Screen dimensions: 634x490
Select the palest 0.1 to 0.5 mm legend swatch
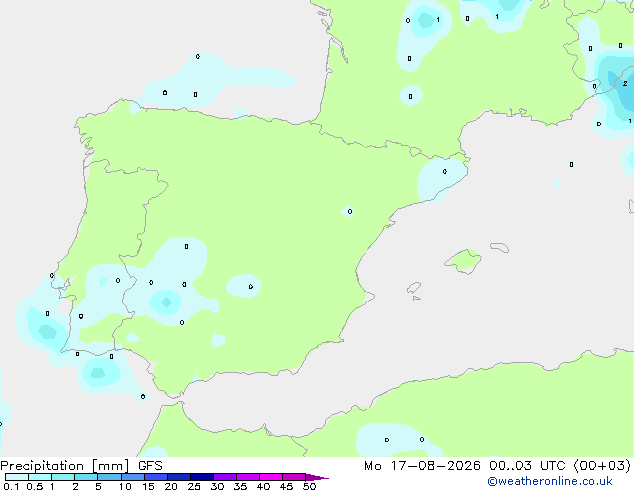[17, 477]
